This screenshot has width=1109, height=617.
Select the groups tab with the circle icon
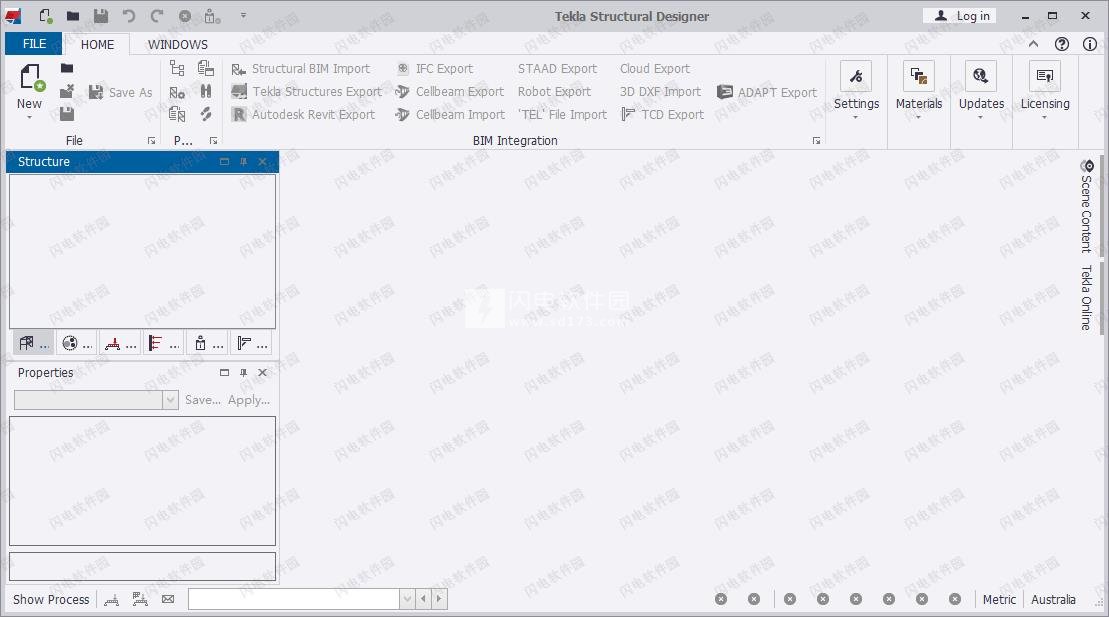77,343
